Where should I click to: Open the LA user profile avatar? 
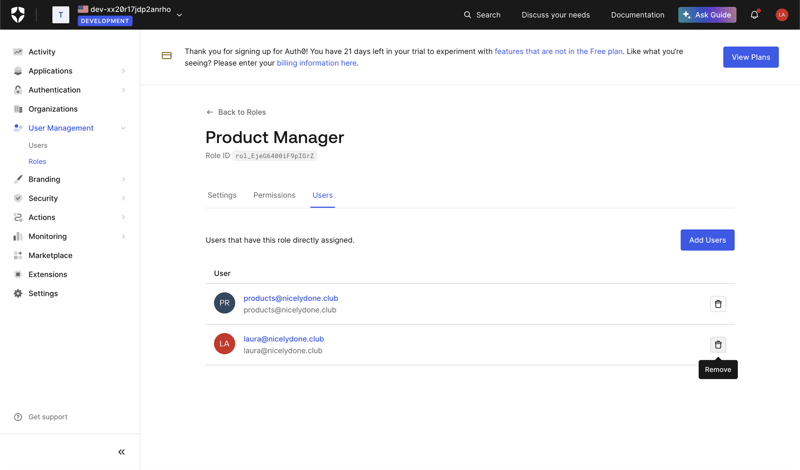781,15
